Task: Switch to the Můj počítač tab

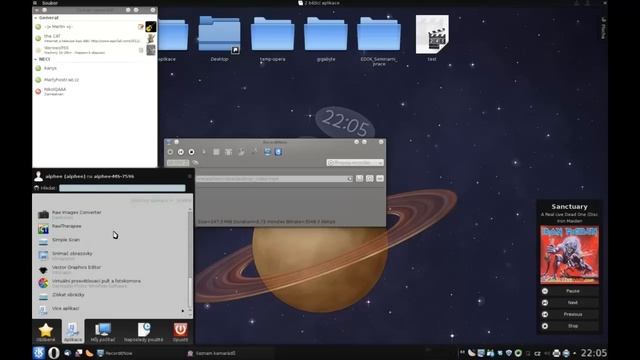Action: click(102, 332)
